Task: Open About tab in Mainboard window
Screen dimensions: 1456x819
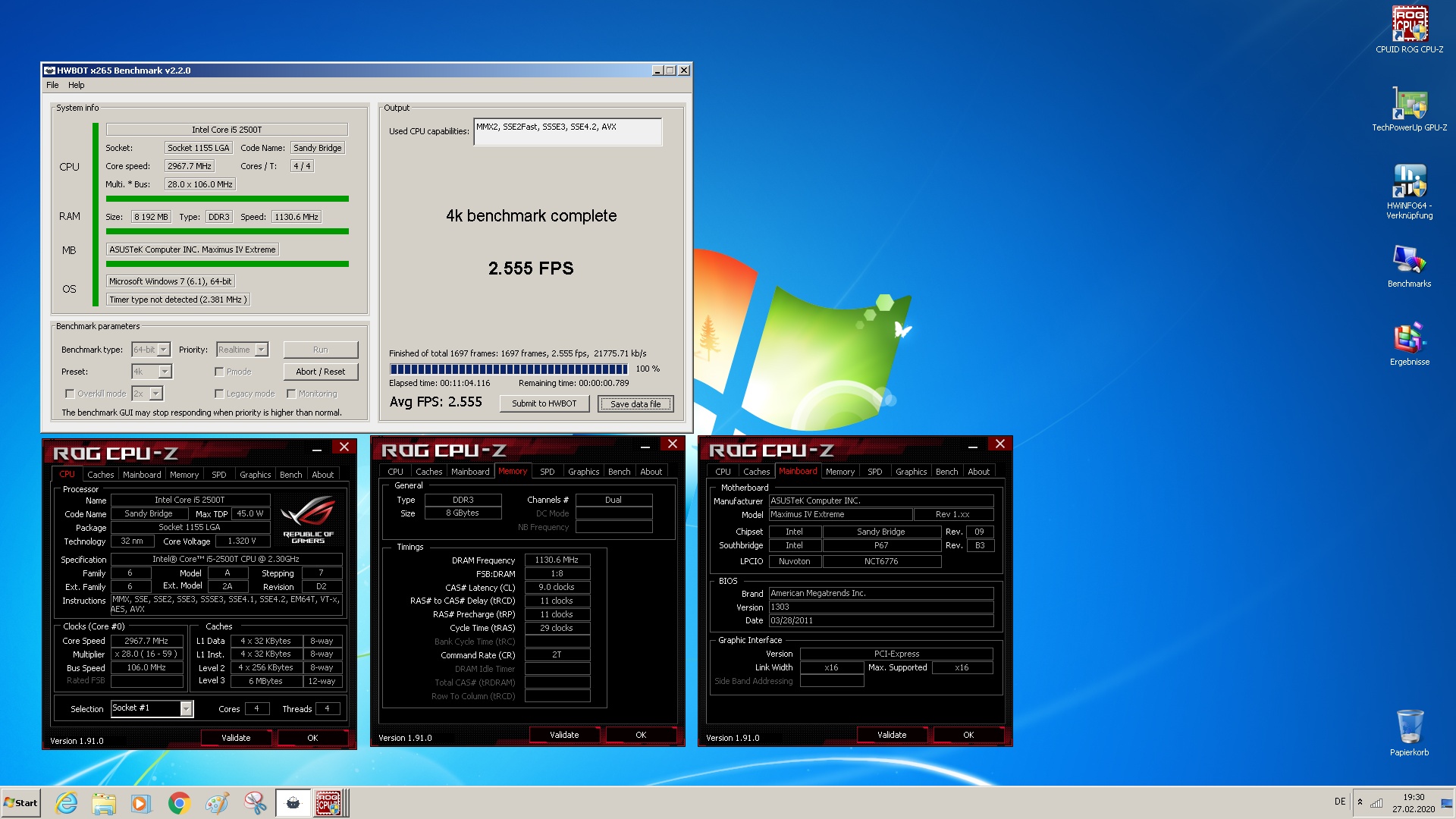Action: 978,472
